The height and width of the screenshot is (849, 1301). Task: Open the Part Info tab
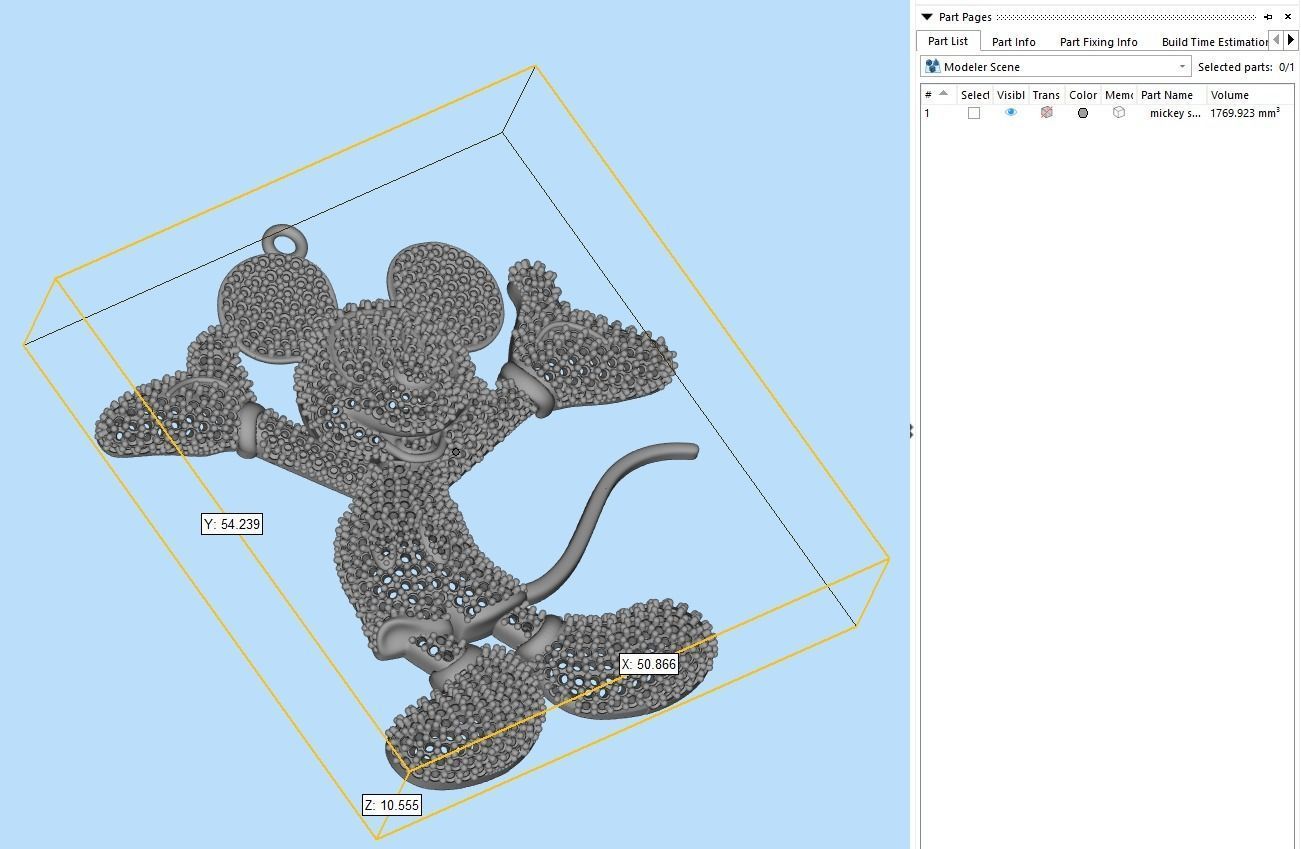click(x=1014, y=42)
